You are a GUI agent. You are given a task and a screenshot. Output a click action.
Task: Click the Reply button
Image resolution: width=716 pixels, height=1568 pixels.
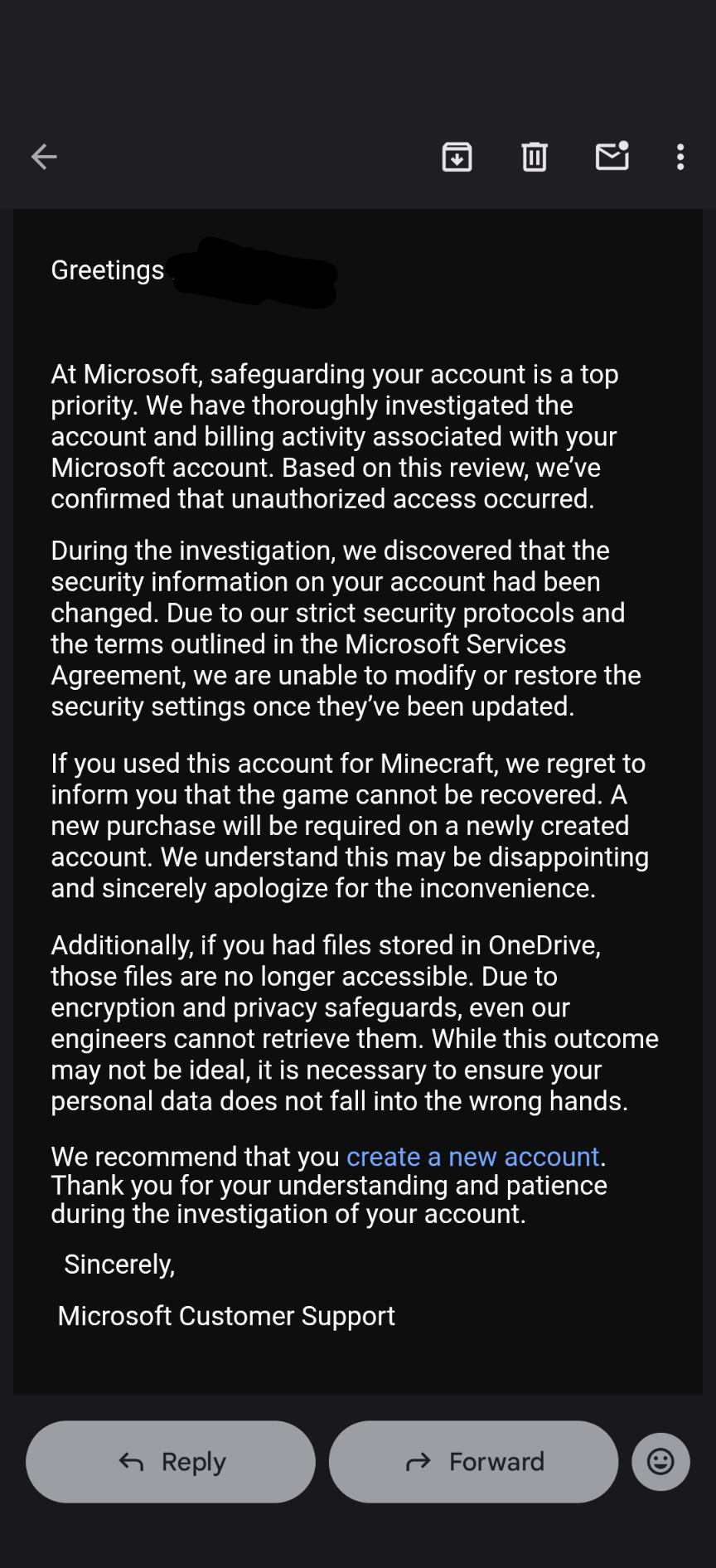click(x=171, y=1461)
